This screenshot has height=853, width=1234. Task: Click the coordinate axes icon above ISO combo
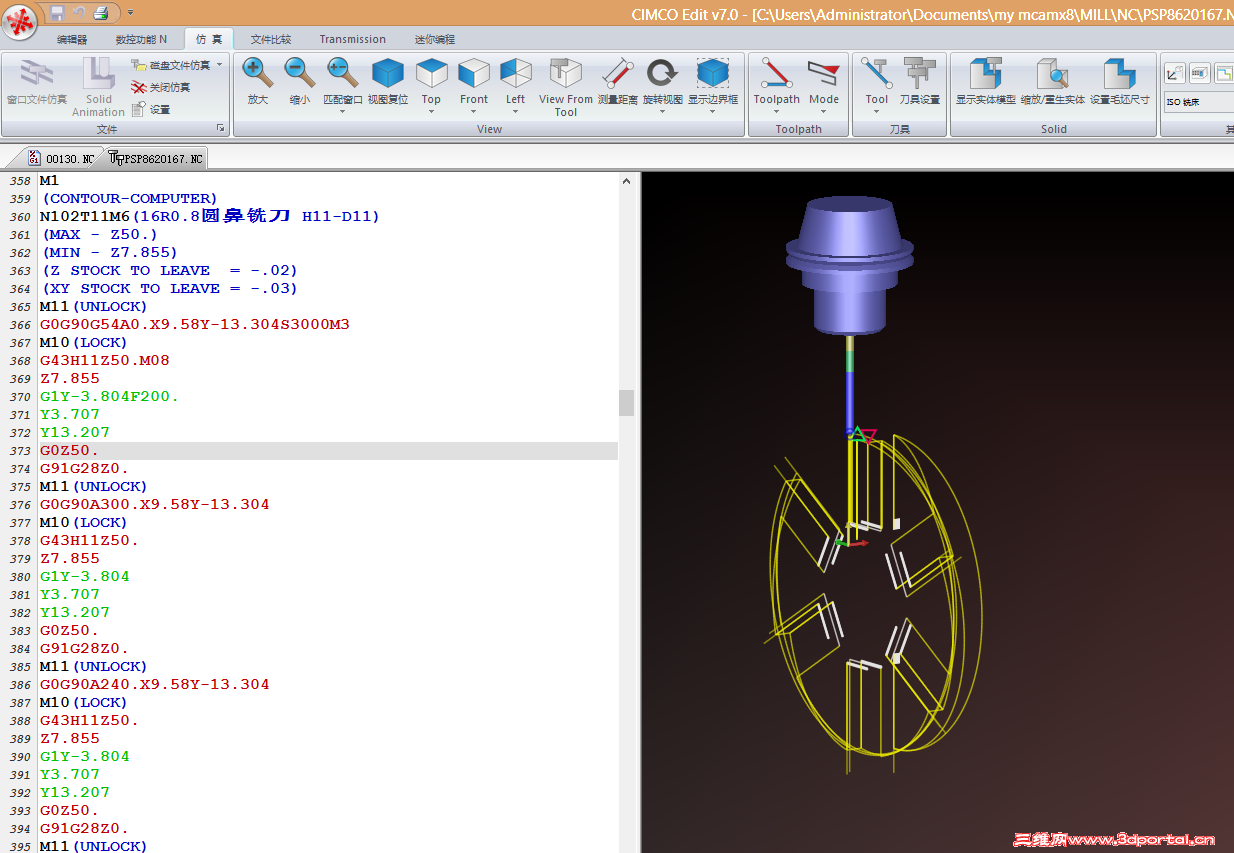(1174, 73)
